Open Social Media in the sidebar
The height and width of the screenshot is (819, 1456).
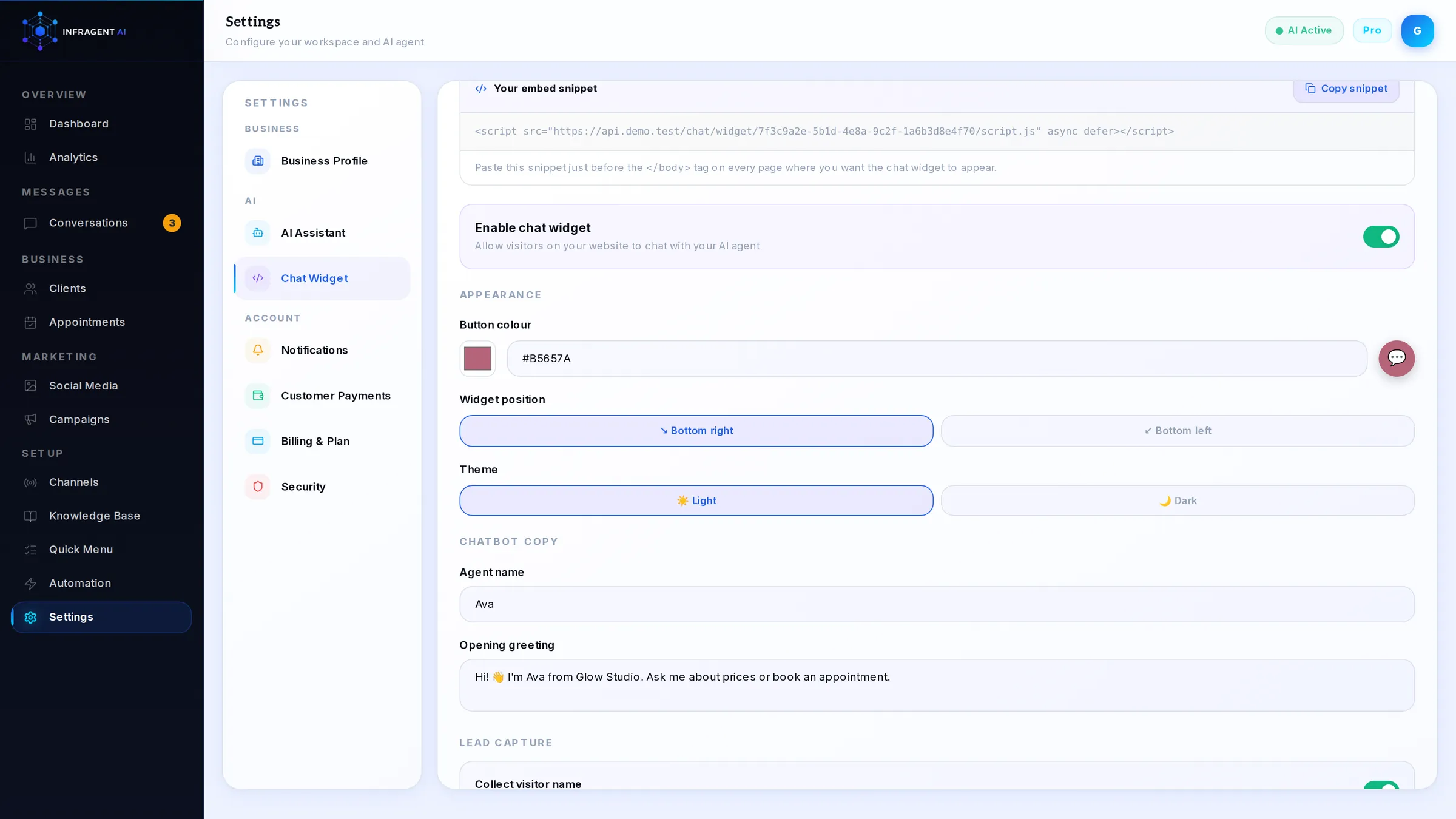click(101, 386)
